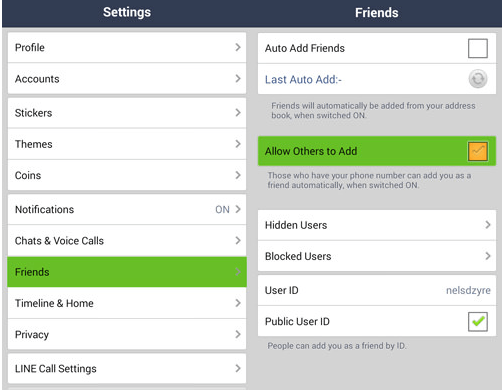Click the Last Auto Add link text
This screenshot has width=503, height=390.
tap(303, 80)
